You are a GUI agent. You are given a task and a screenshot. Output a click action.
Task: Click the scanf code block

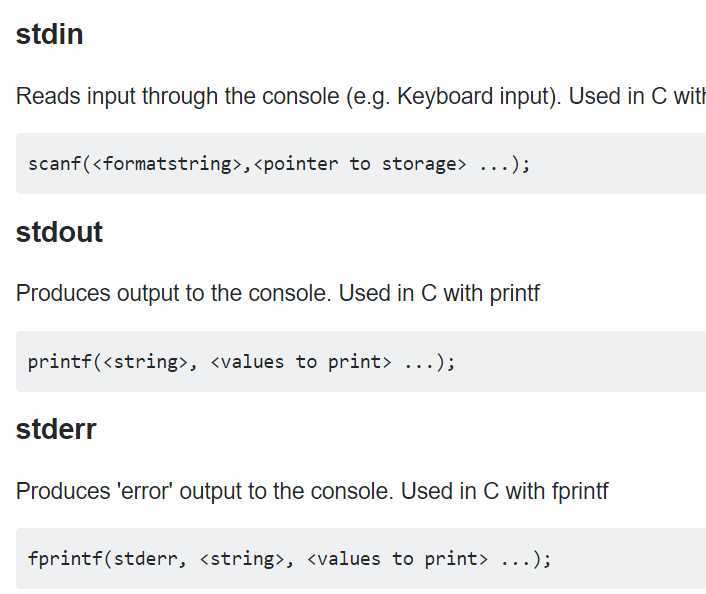click(x=361, y=163)
